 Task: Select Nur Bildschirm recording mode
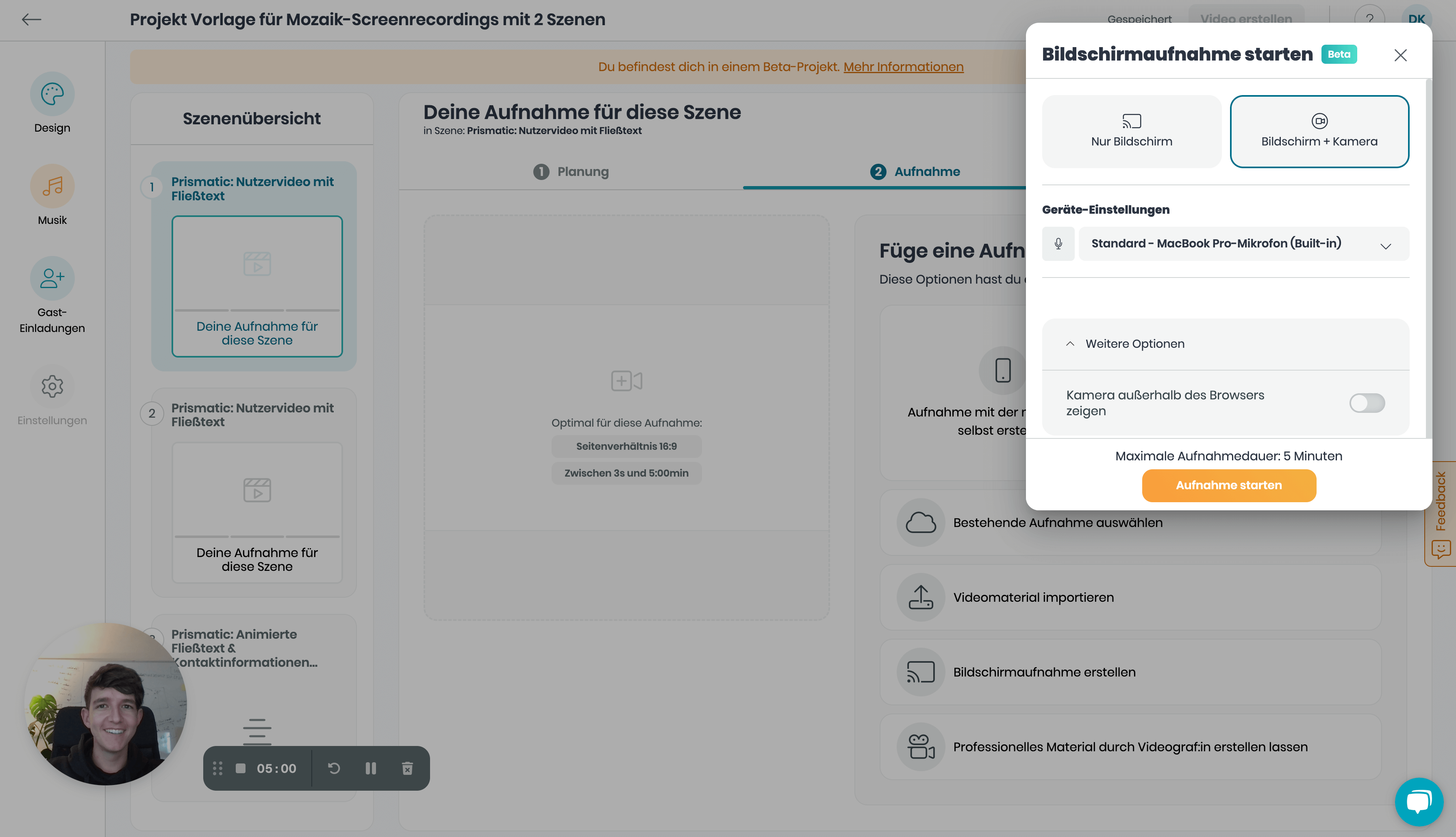(x=1131, y=132)
